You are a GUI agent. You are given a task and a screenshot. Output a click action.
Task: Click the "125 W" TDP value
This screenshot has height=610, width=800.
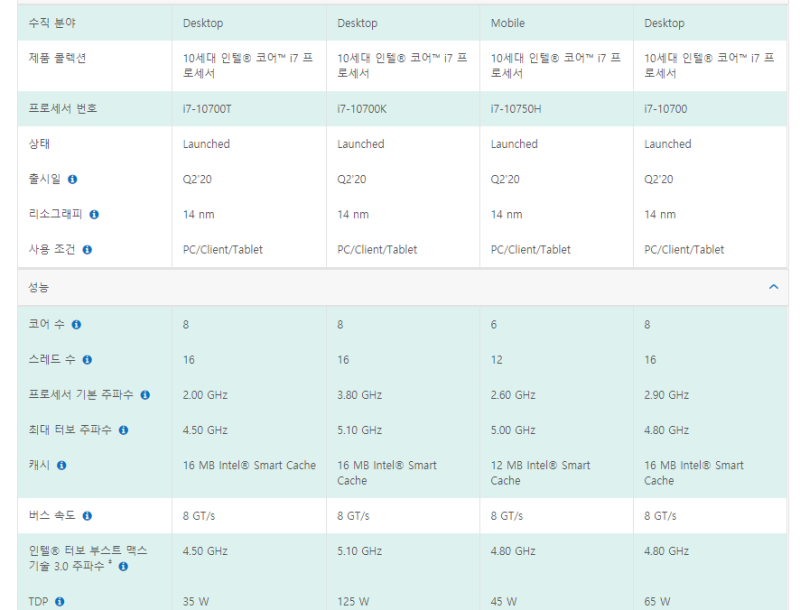pos(353,602)
